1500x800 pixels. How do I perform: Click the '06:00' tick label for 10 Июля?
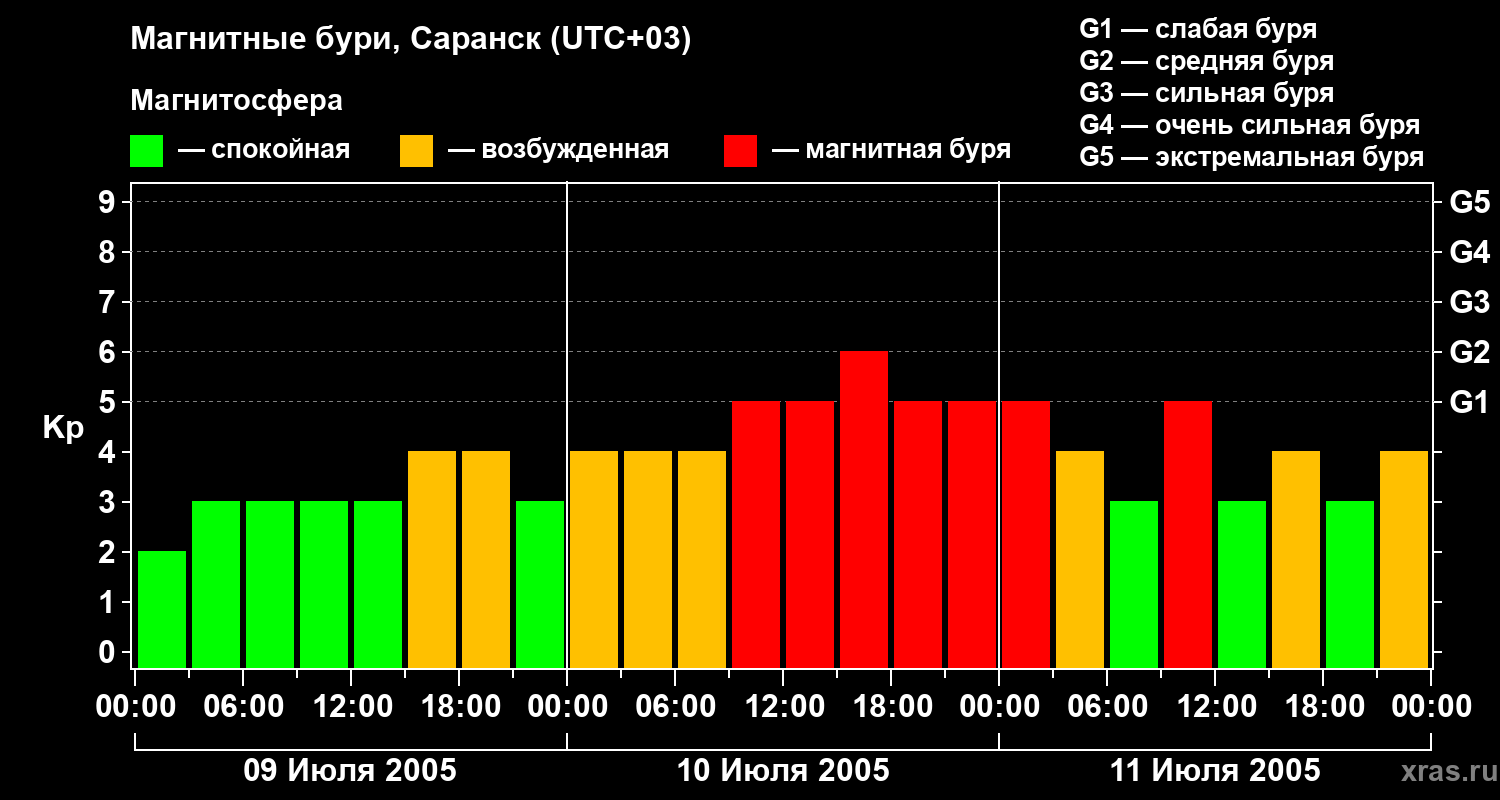click(675, 707)
